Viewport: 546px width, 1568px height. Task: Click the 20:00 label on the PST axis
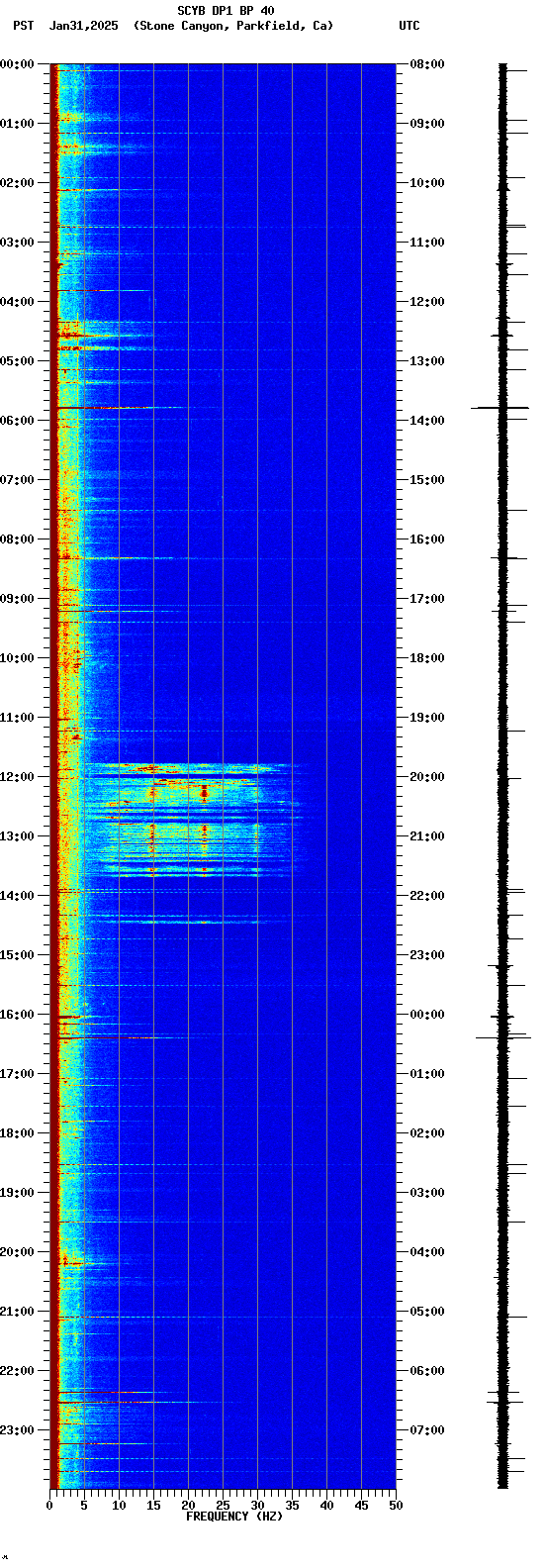tap(17, 1252)
